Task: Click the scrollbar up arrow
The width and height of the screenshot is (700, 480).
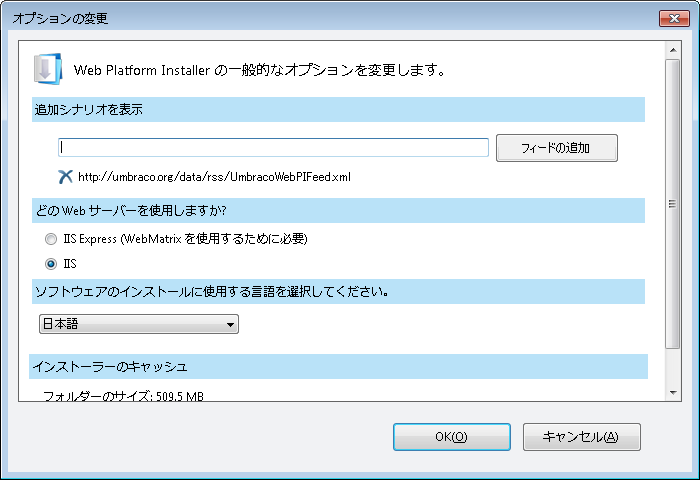Action: pyautogui.click(x=673, y=50)
